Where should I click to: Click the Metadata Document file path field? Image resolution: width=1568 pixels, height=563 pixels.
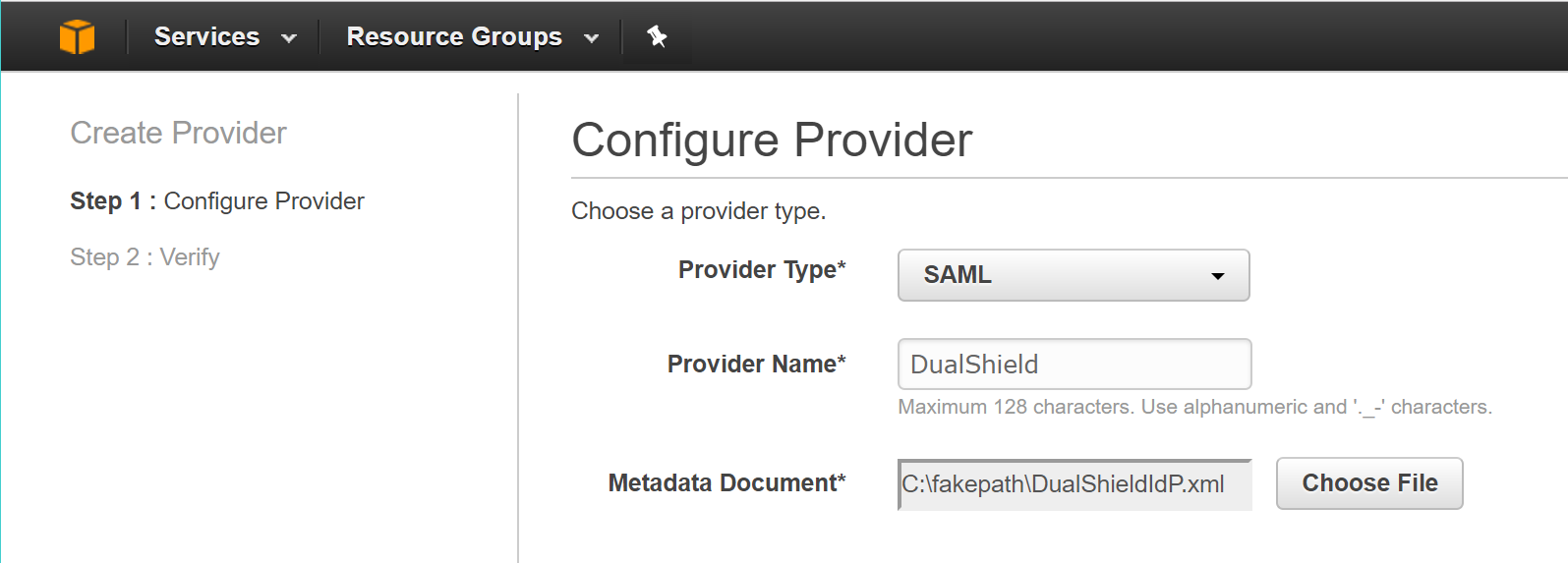point(1074,484)
